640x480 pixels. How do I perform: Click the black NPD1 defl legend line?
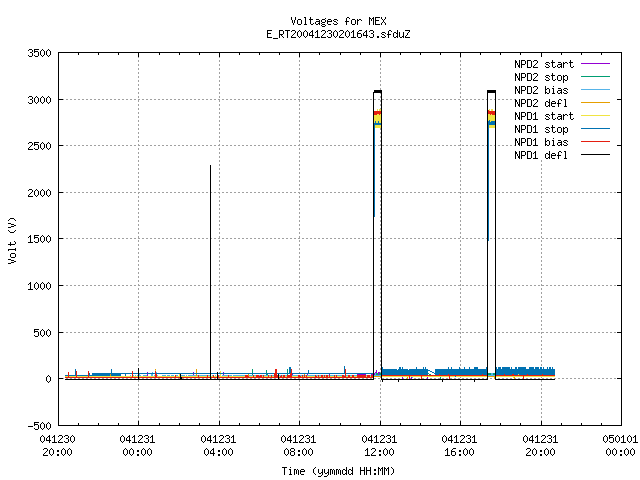pos(595,155)
